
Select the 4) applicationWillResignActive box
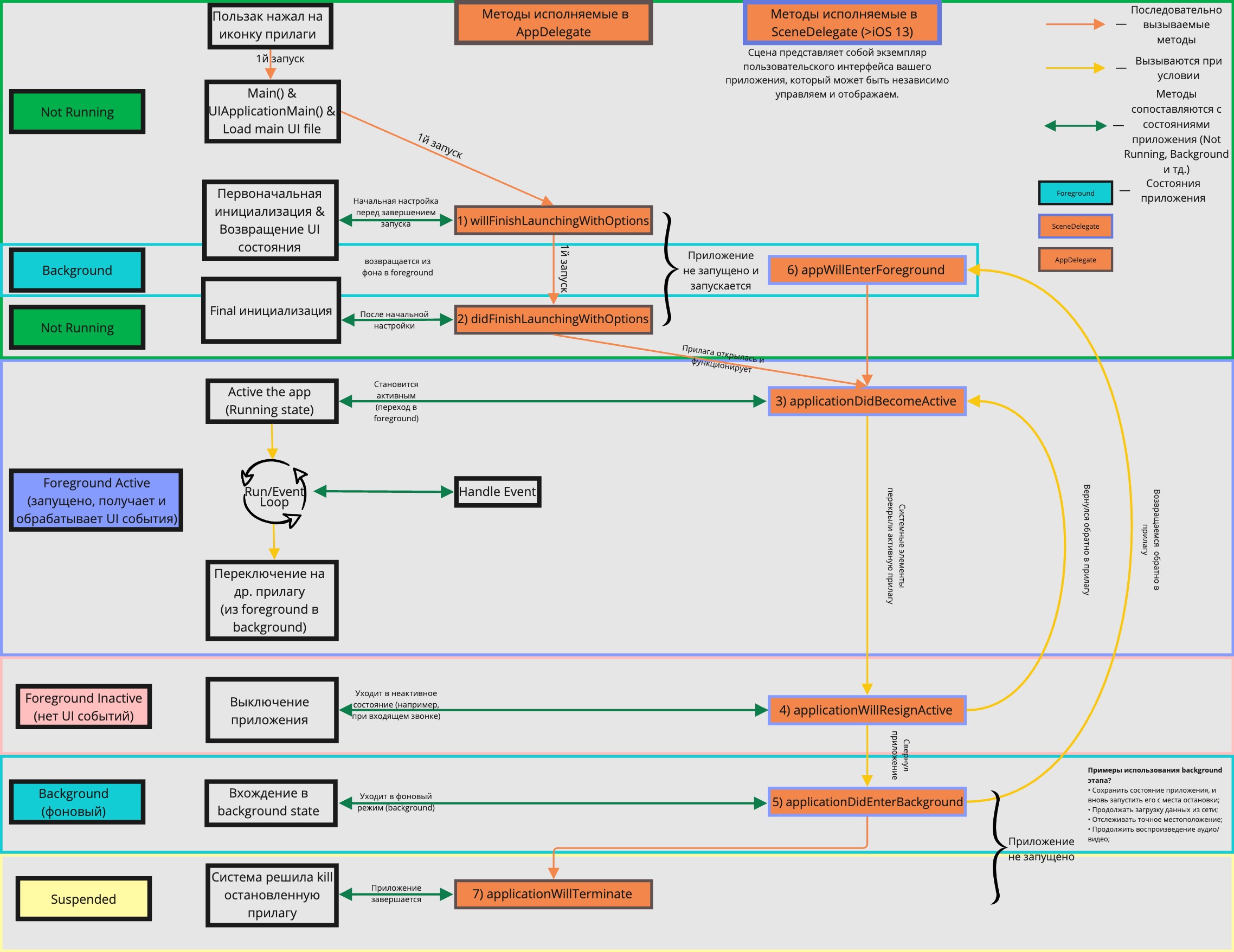[867, 710]
